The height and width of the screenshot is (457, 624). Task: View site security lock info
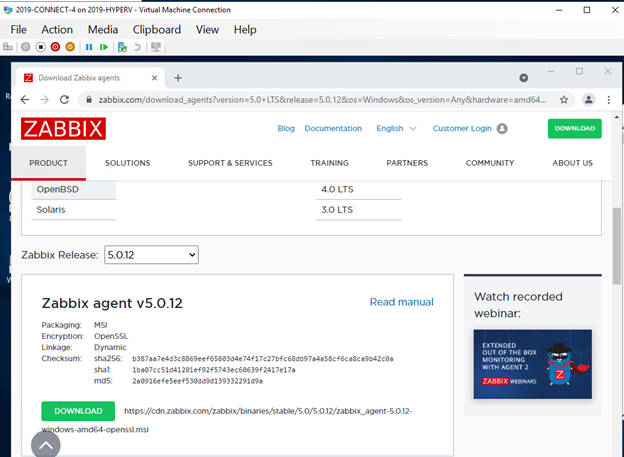[89, 100]
